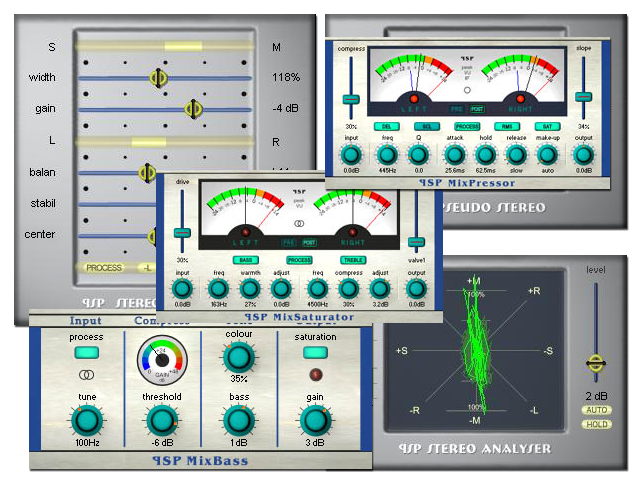Click the bass freq knob at 163Hz
This screenshot has height=480, width=640.
218,289
